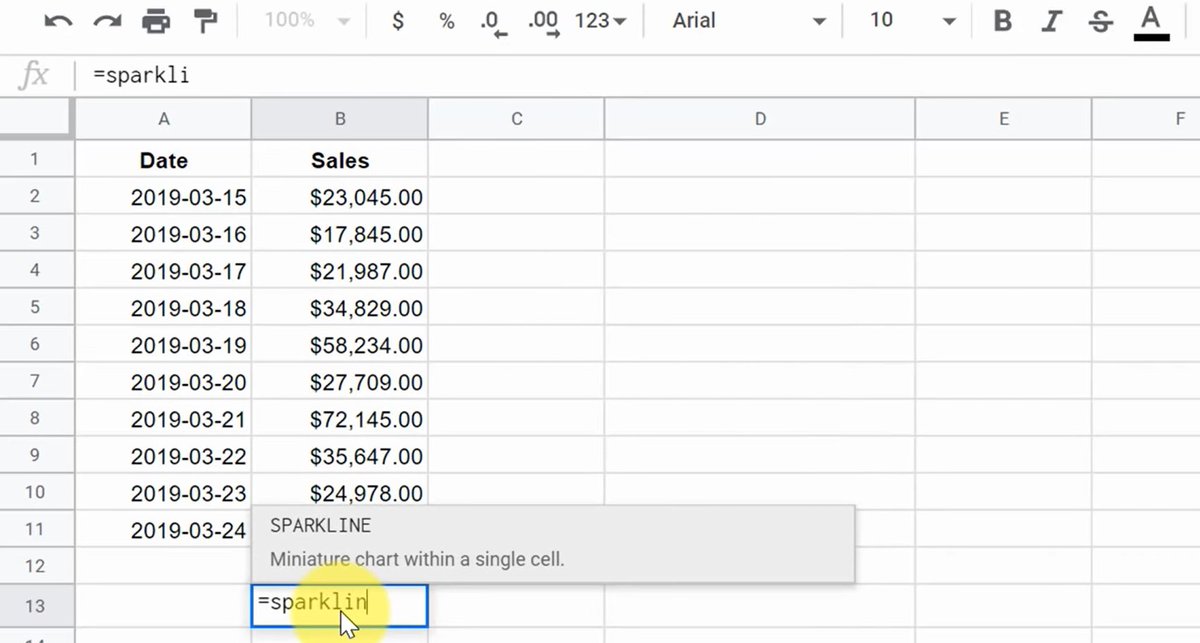Select cell with $23,045.00
The height and width of the screenshot is (643, 1200).
(340, 197)
